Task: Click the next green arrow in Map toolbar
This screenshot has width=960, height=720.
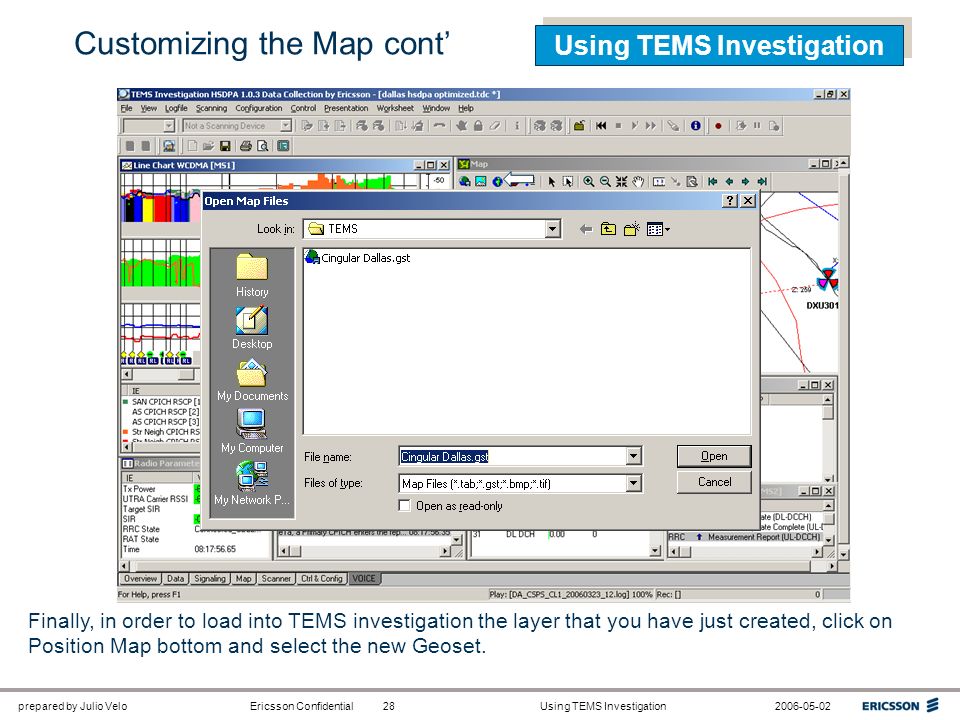Action: point(745,181)
